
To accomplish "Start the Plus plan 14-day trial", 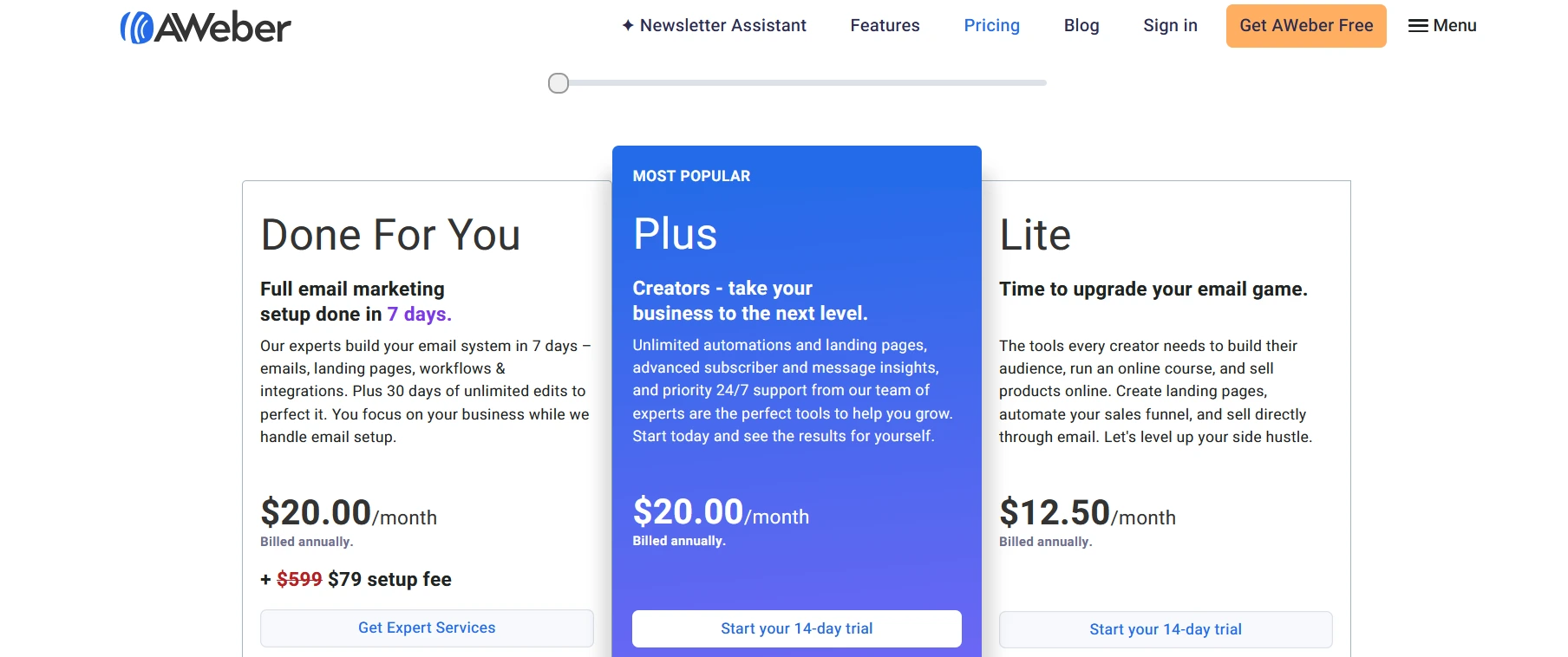I will (x=796, y=628).
